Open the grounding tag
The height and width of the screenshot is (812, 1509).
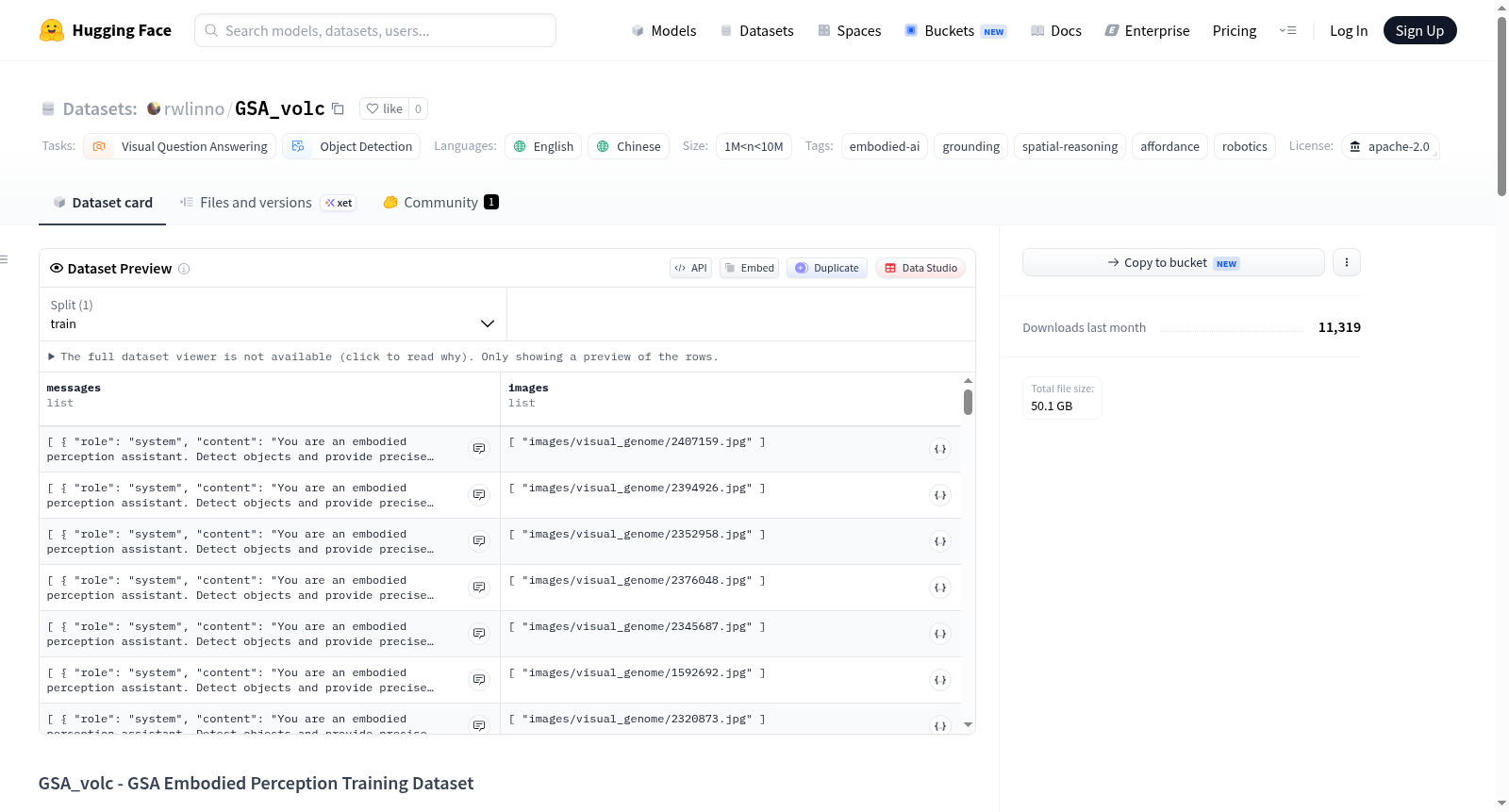(970, 146)
